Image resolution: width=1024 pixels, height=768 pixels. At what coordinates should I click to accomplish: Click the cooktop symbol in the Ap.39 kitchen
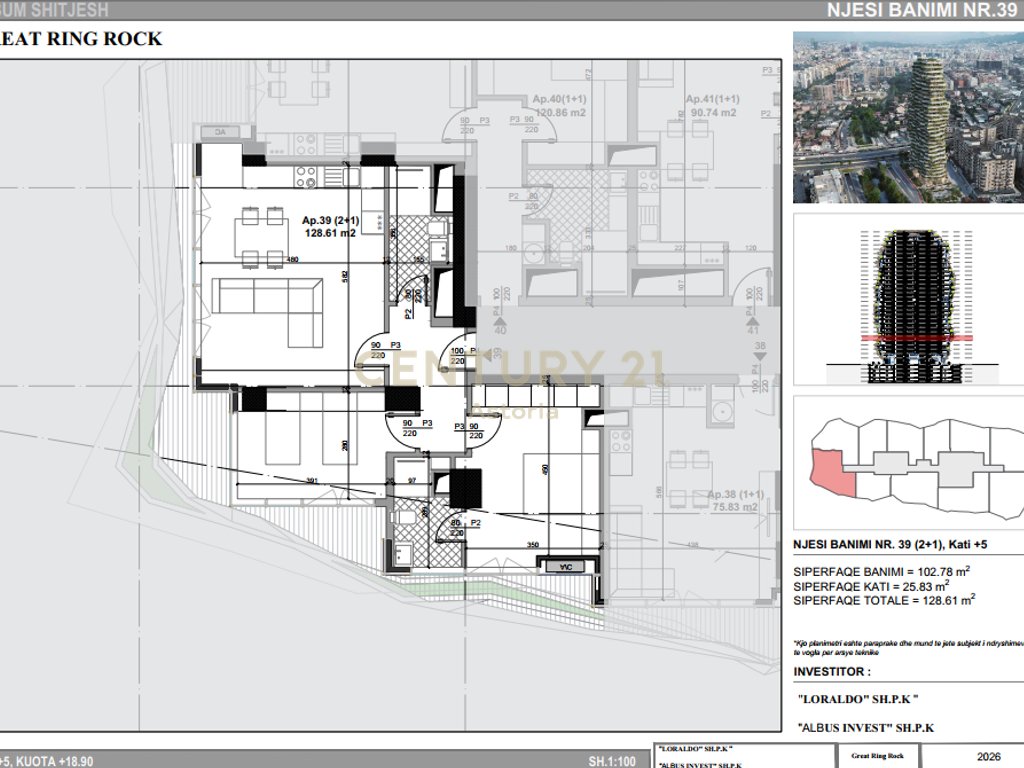point(306,176)
